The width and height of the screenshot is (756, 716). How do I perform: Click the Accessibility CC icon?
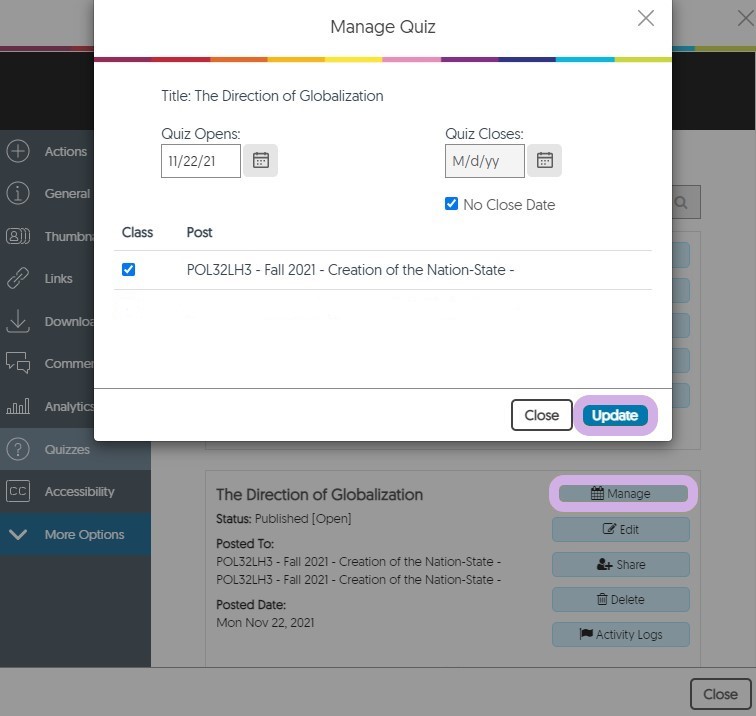pos(18,491)
